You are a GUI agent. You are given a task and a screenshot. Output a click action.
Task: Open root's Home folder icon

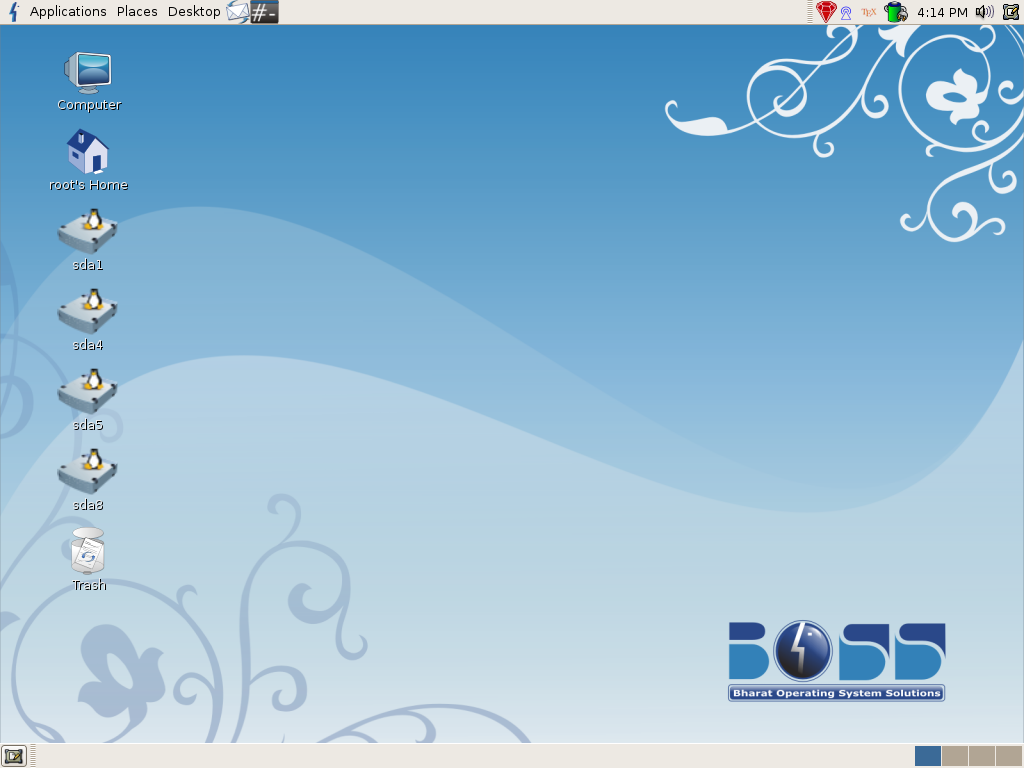pos(88,153)
